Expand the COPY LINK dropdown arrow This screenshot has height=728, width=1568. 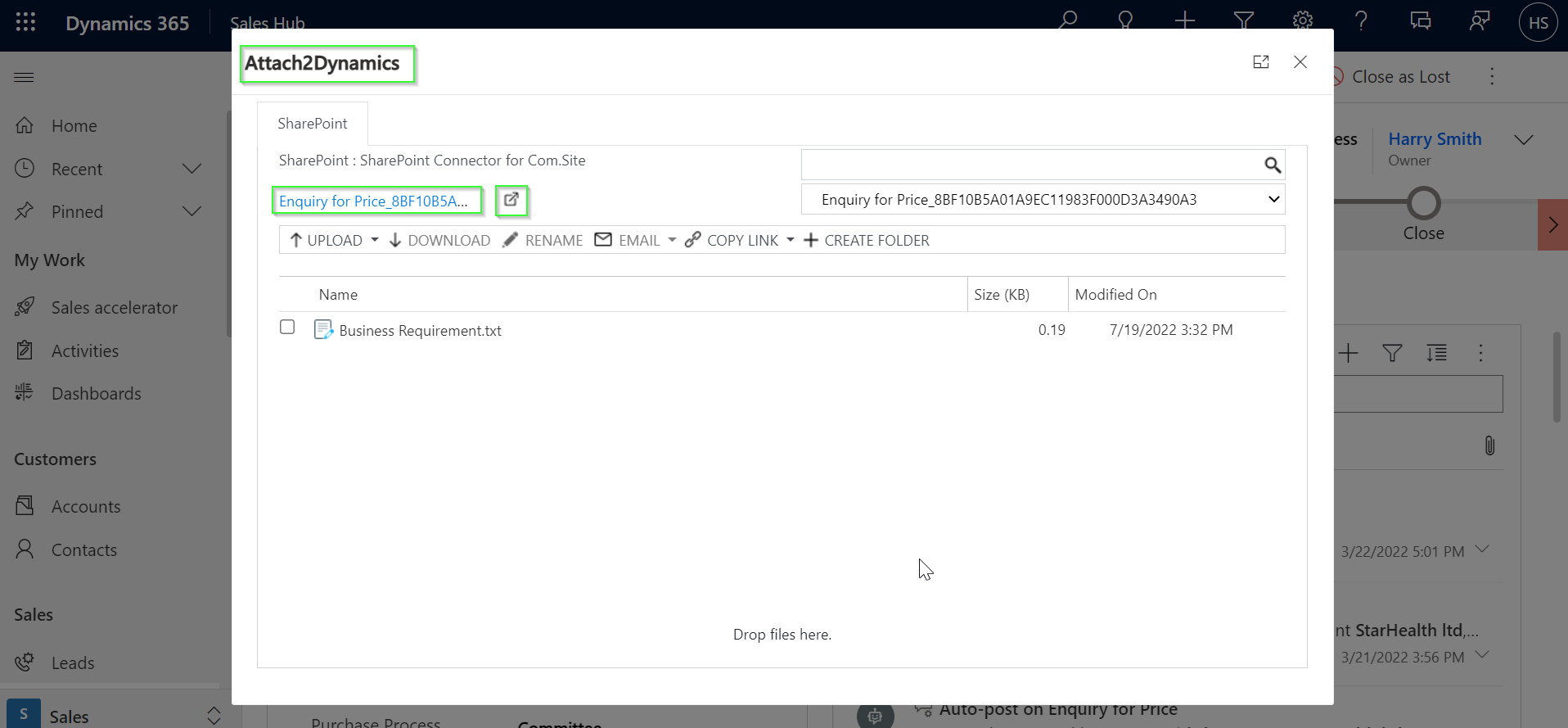791,240
